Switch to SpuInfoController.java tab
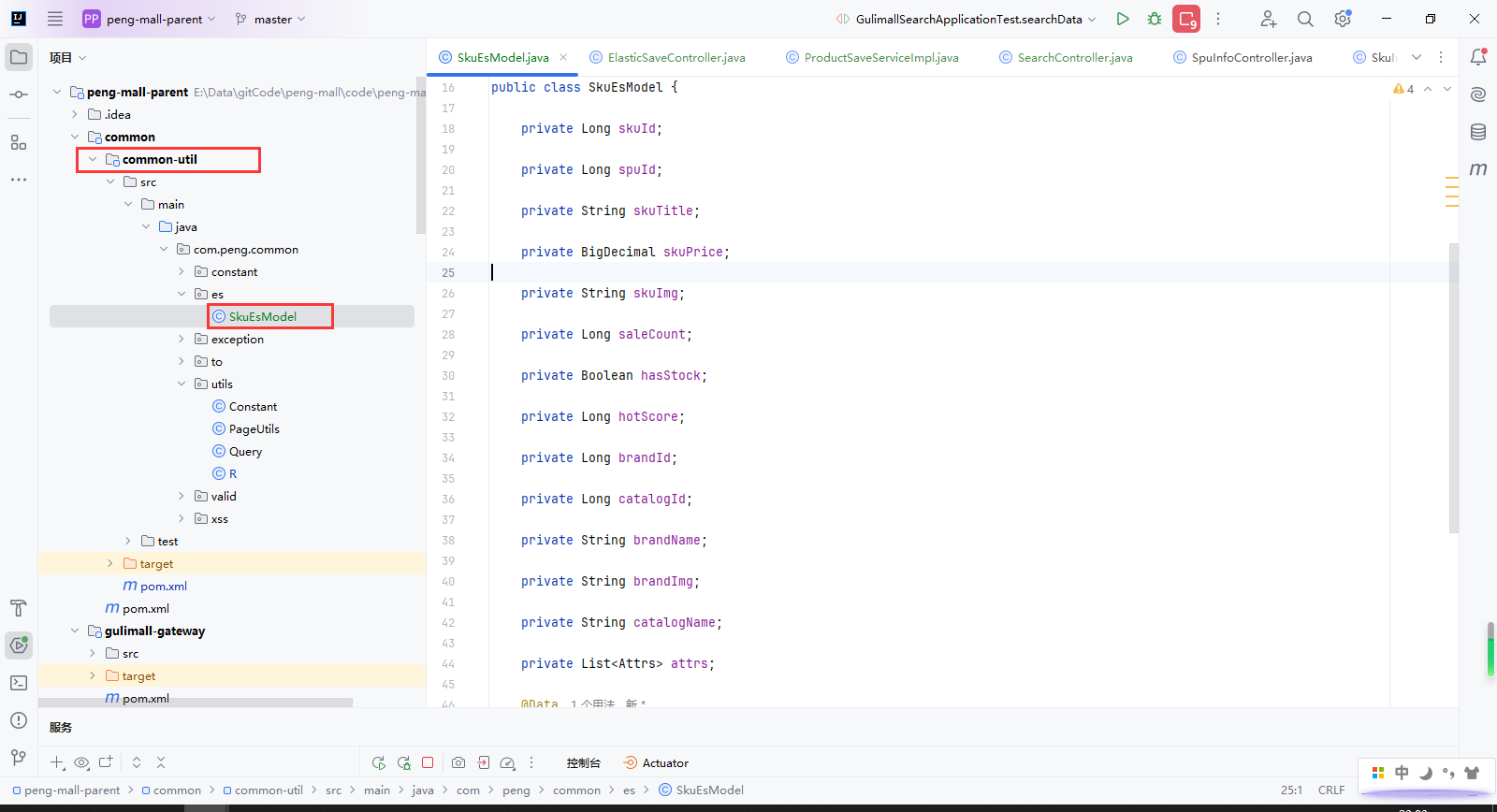Image resolution: width=1497 pixels, height=812 pixels. 1243,57
